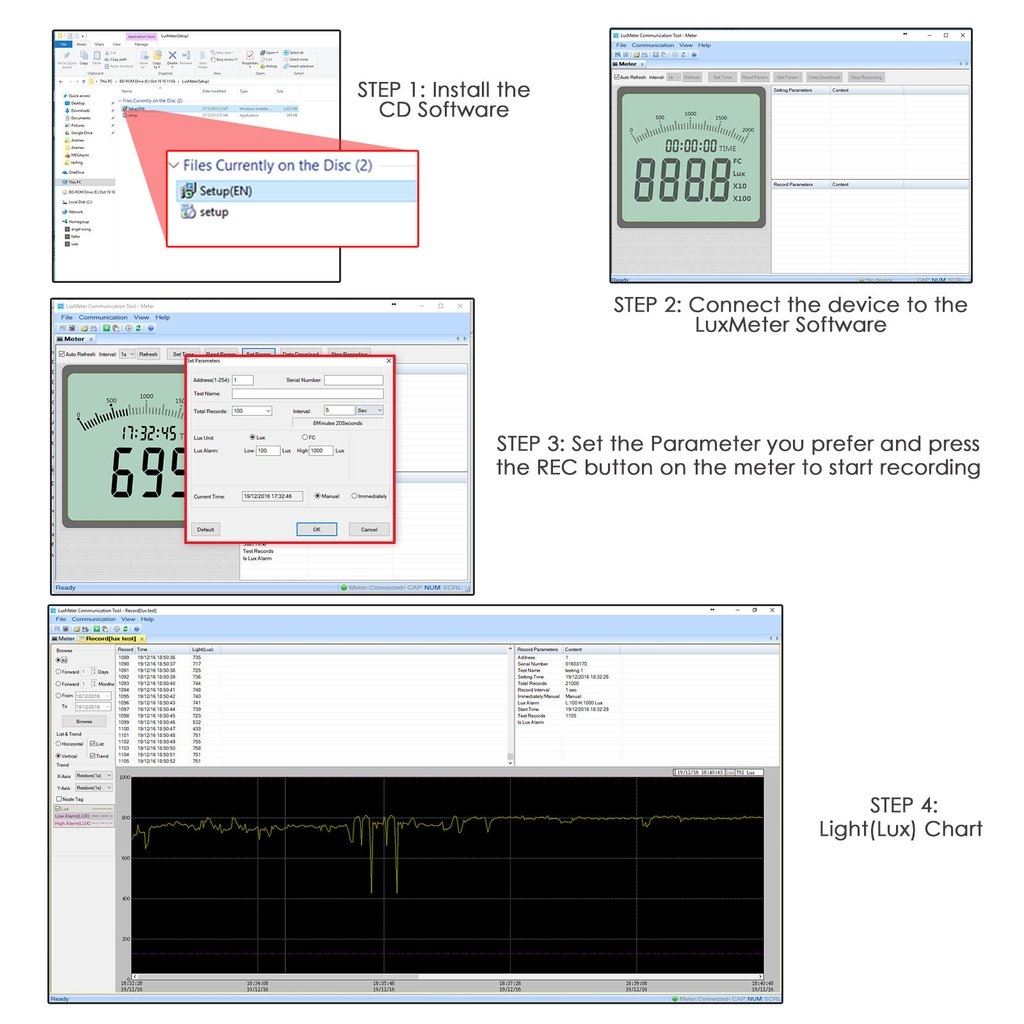Screen dimensions: 1024x1024
Task: Enable the Node Tag checkbox
Action: (59, 799)
